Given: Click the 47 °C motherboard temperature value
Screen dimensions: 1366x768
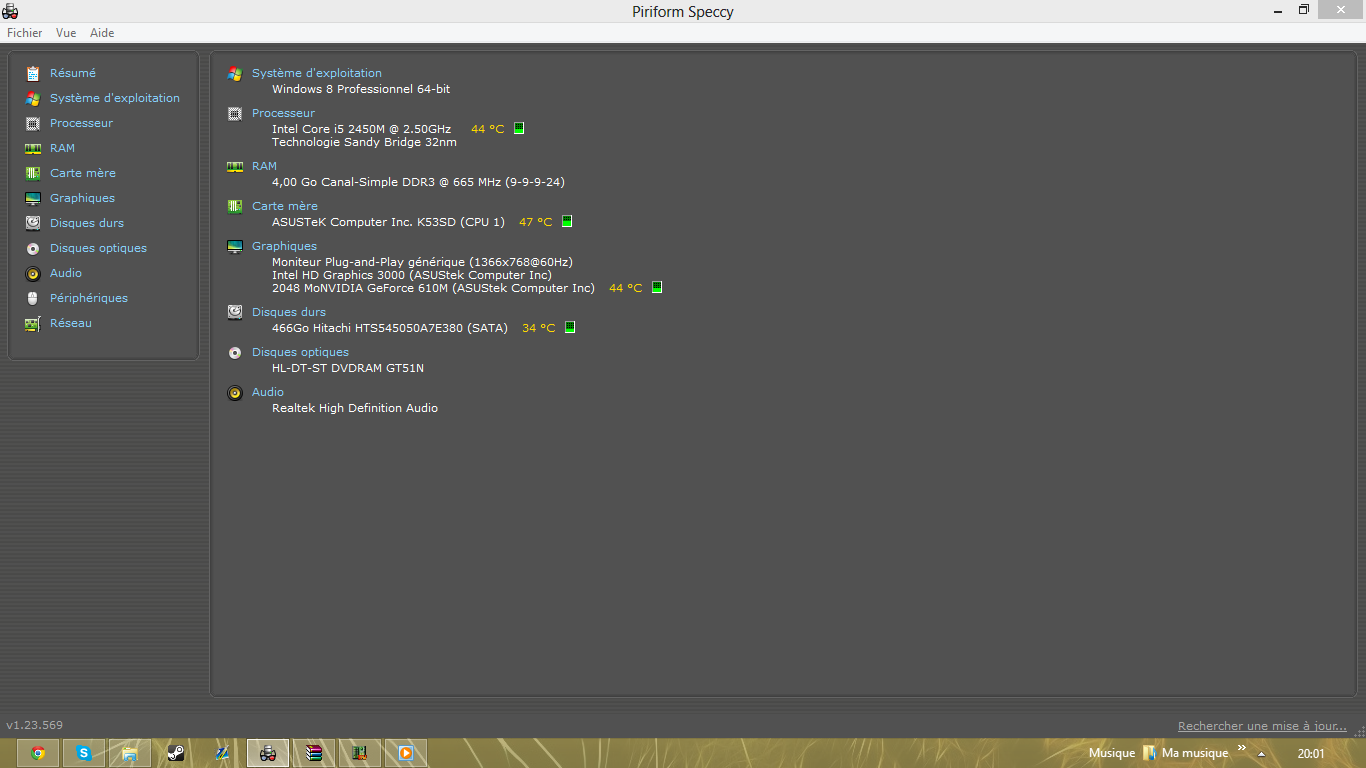Looking at the screenshot, I should point(535,222).
